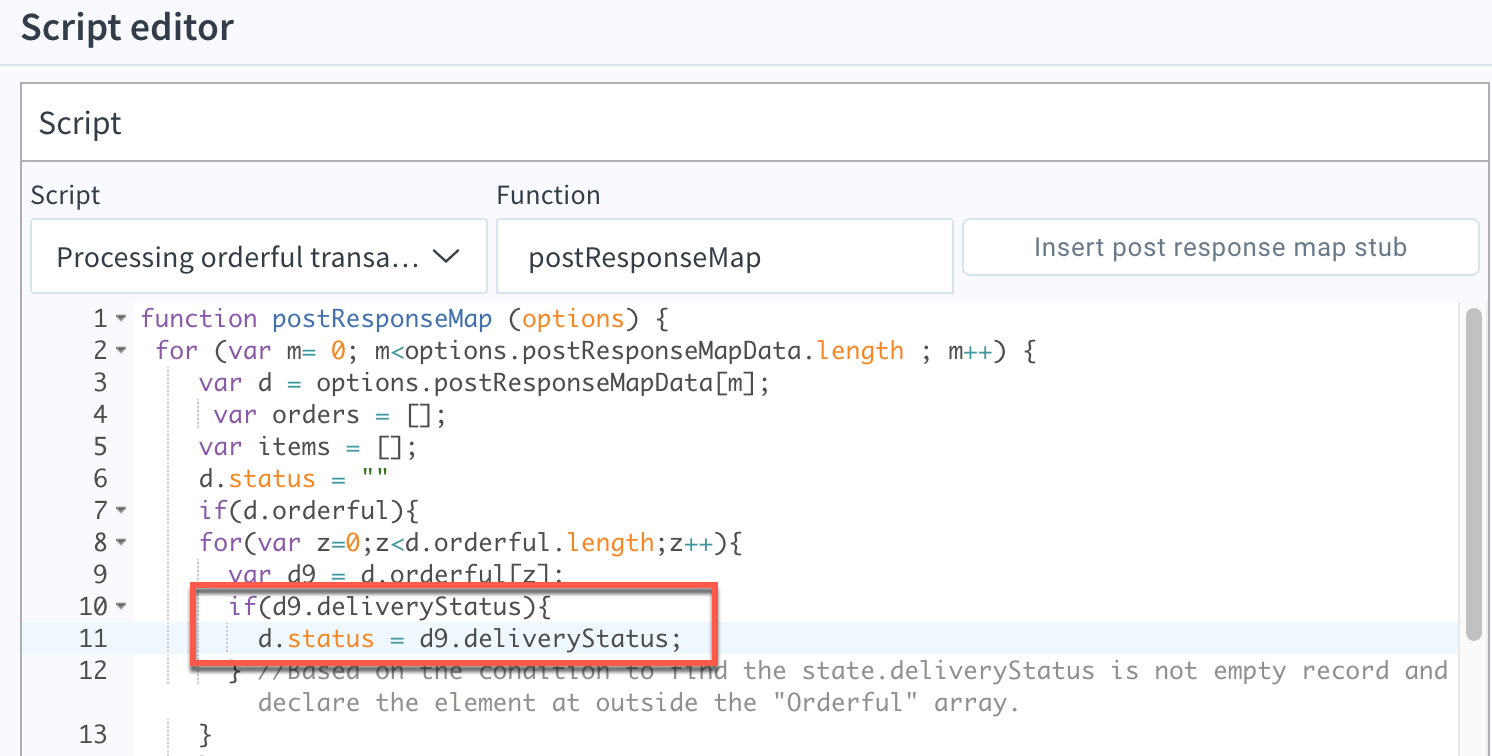The height and width of the screenshot is (756, 1492).
Task: Click line number 11 in gutter
Action: coord(92,639)
